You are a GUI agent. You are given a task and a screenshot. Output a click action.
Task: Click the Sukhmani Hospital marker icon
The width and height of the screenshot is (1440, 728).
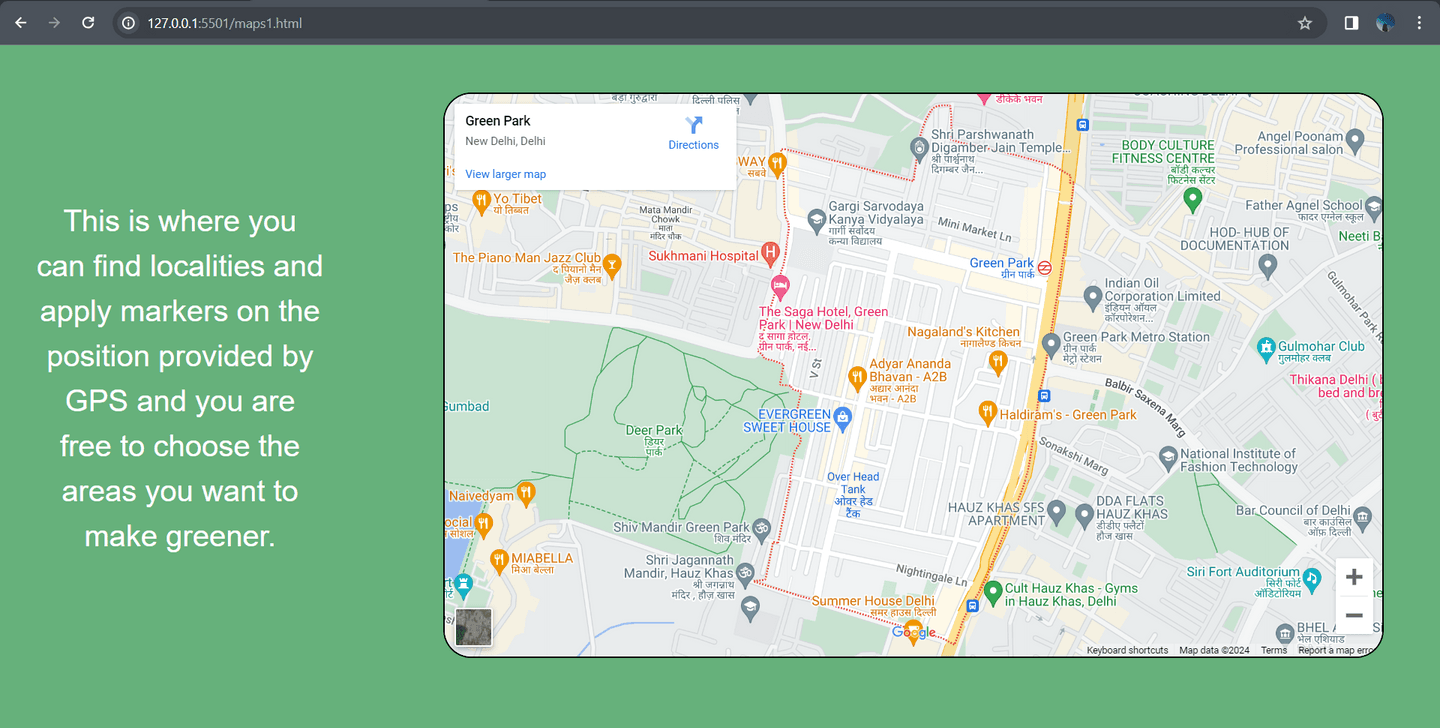770,253
